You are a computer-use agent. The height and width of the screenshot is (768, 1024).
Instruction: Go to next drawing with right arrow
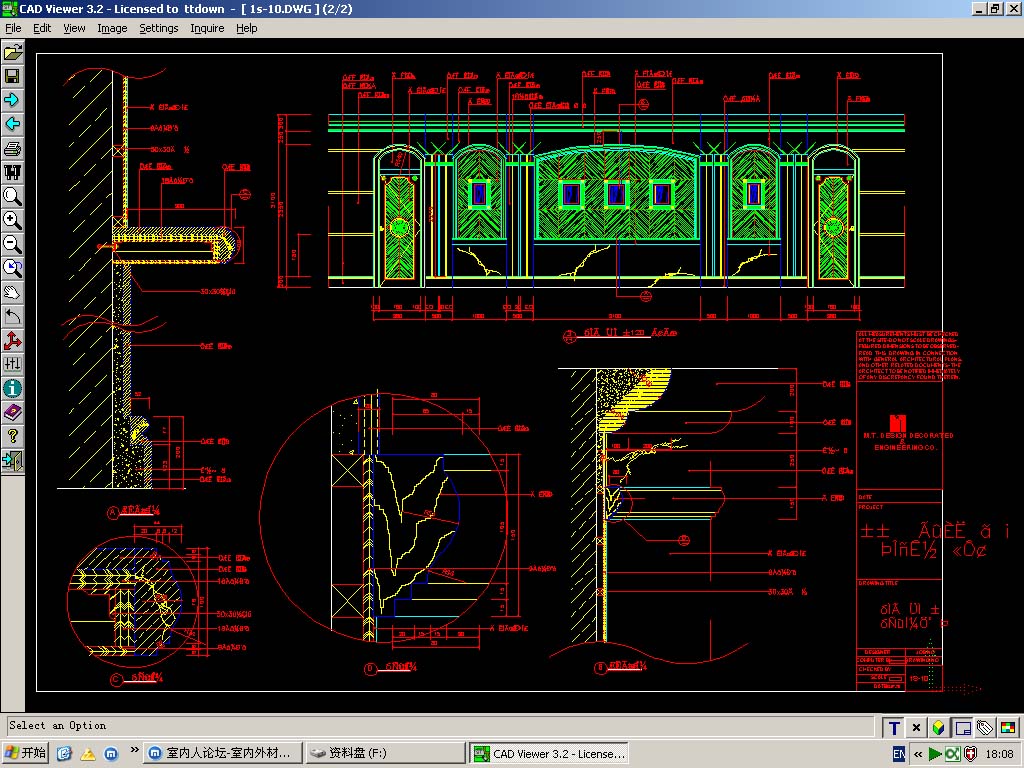[x=13, y=100]
